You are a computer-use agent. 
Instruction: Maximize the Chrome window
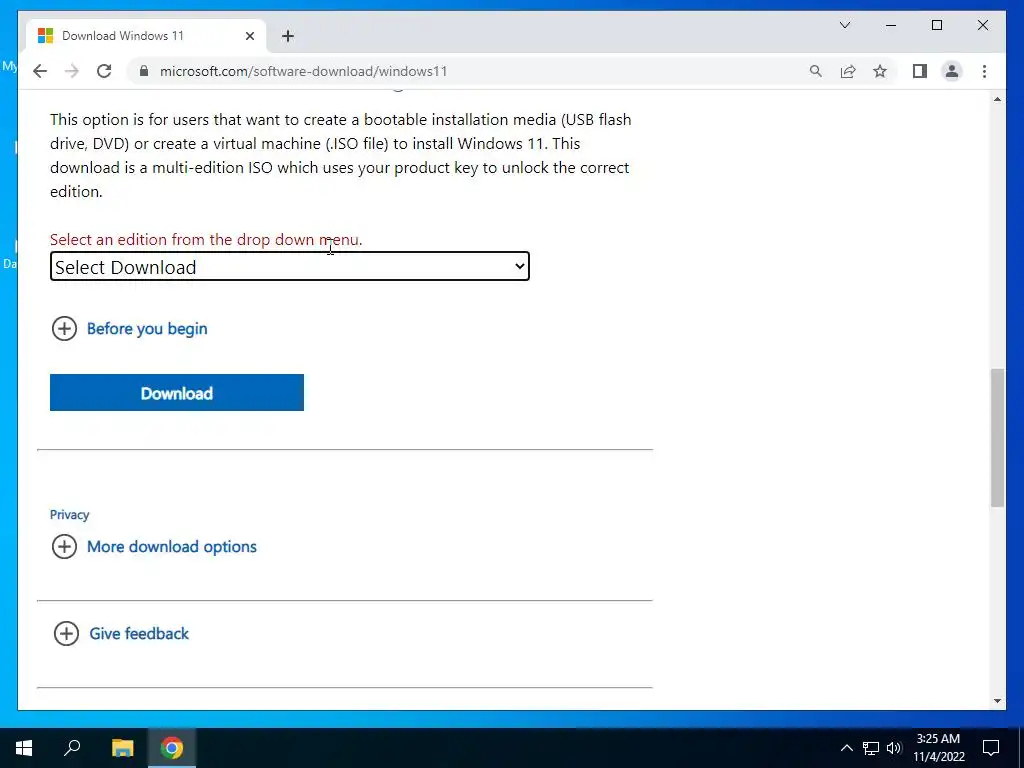936,25
